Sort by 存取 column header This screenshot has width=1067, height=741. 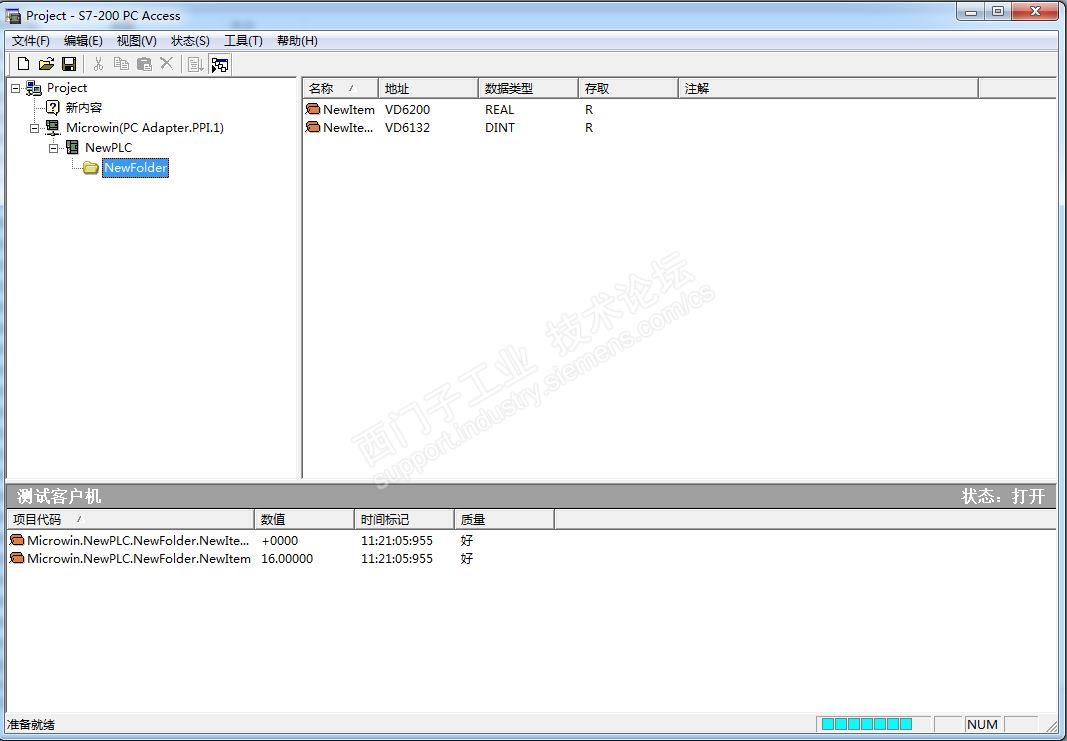[x=628, y=88]
